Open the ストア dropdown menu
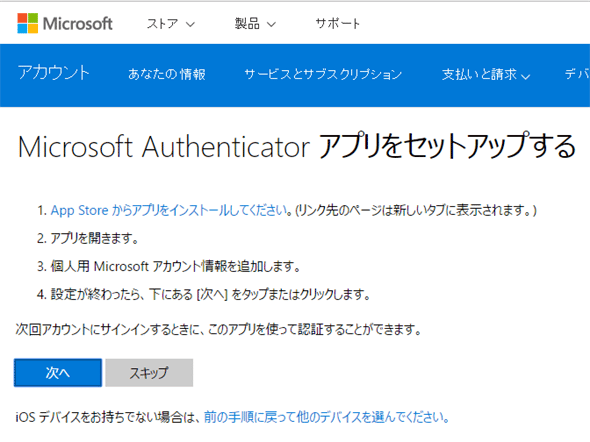The height and width of the screenshot is (442, 590). coord(171,24)
